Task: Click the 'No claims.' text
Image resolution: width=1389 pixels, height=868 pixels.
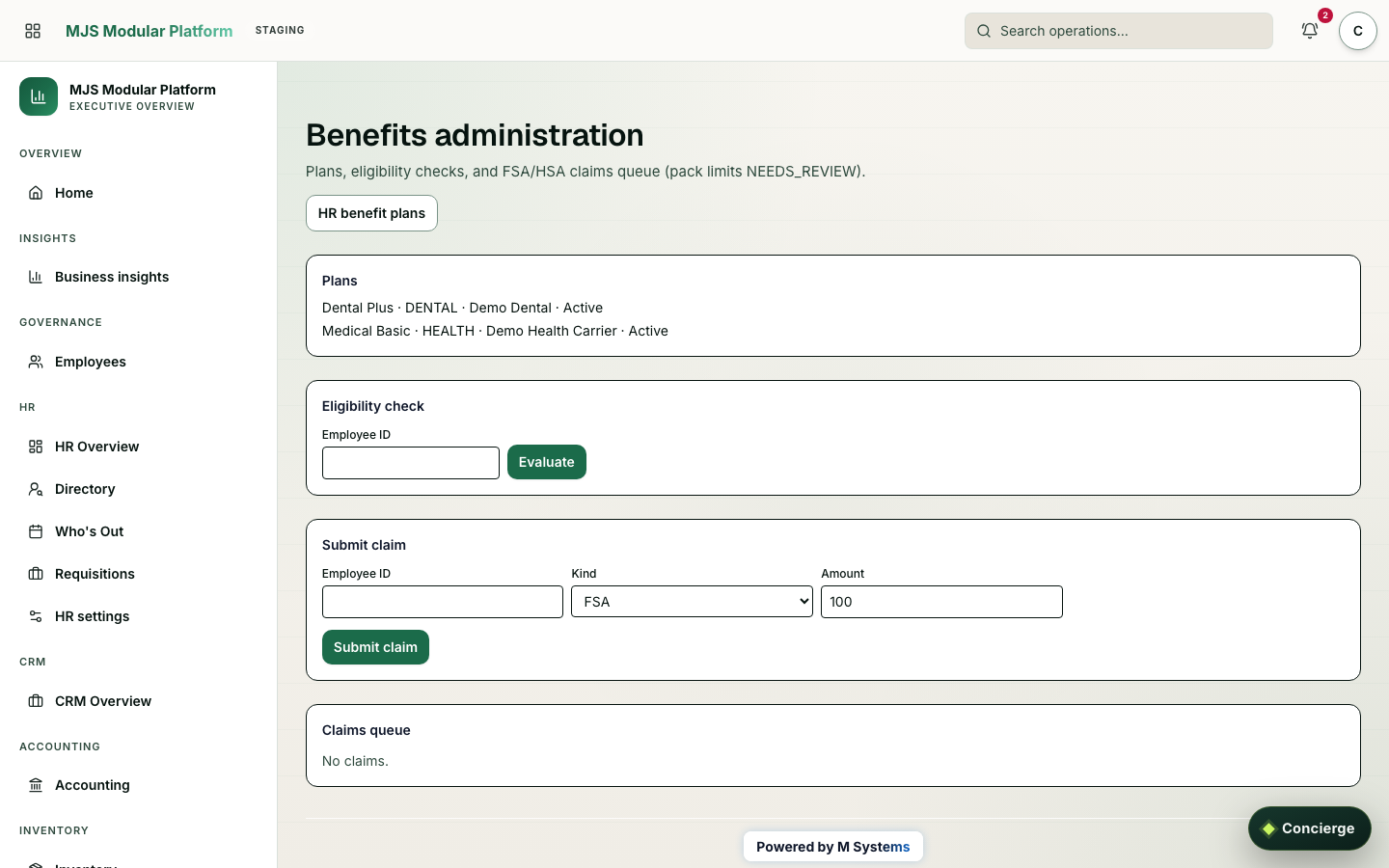Action: click(x=355, y=761)
